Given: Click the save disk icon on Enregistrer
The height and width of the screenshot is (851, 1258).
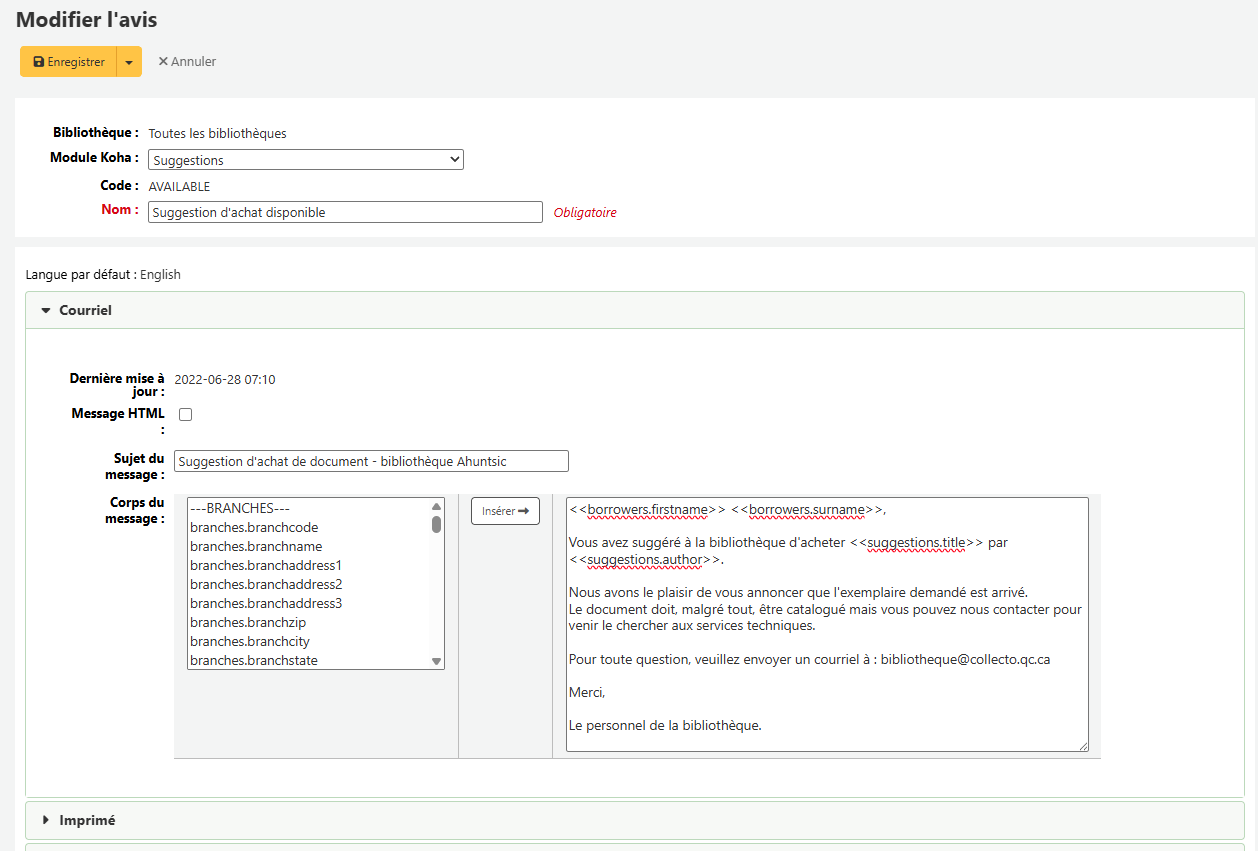Looking at the screenshot, I should [39, 62].
